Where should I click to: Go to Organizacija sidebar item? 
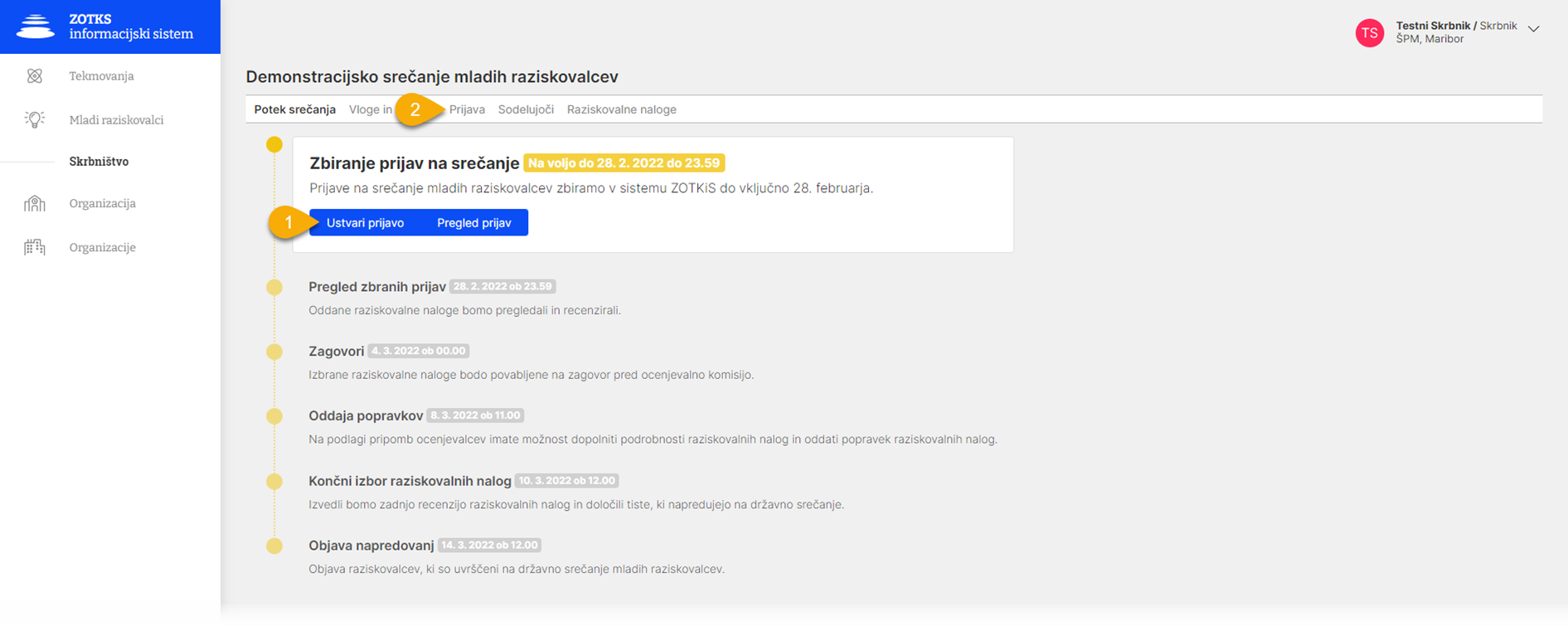tap(102, 203)
